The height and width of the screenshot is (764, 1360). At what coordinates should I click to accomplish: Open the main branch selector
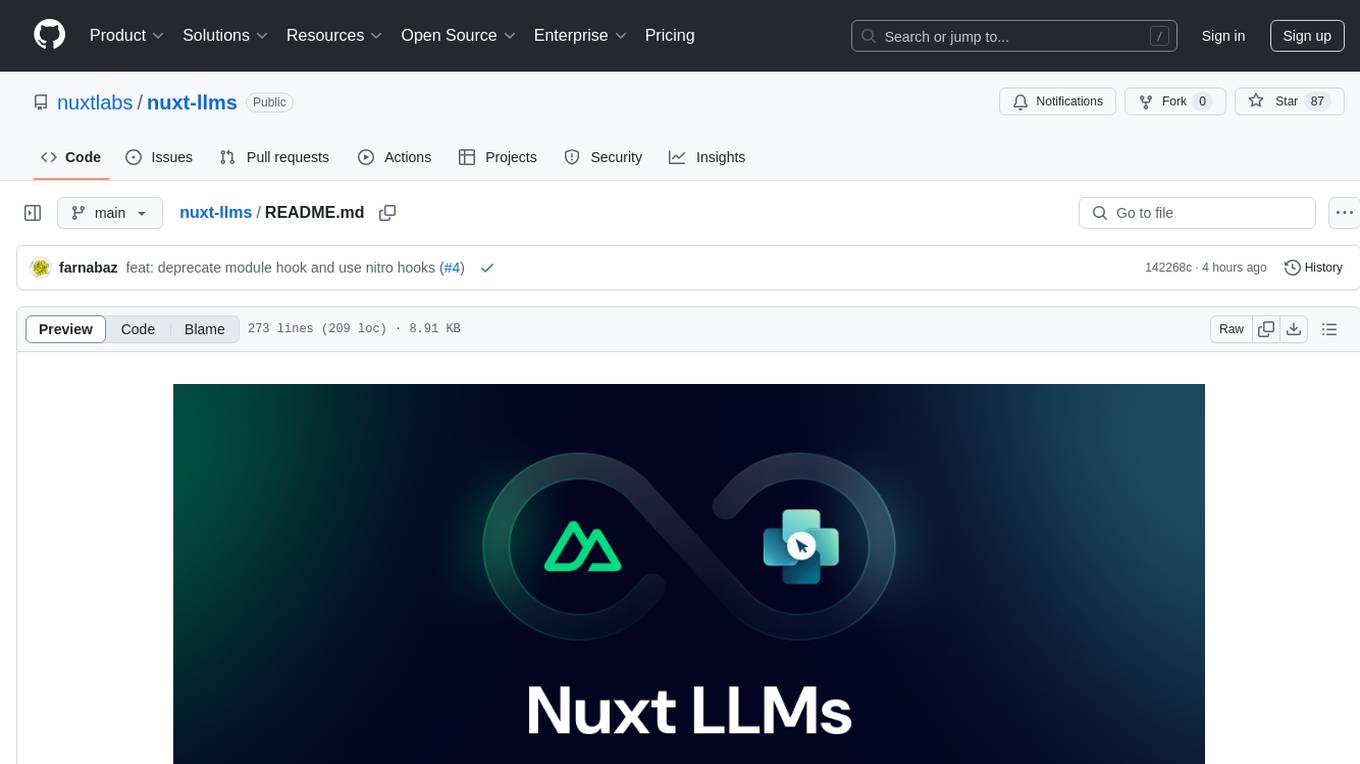pos(109,213)
